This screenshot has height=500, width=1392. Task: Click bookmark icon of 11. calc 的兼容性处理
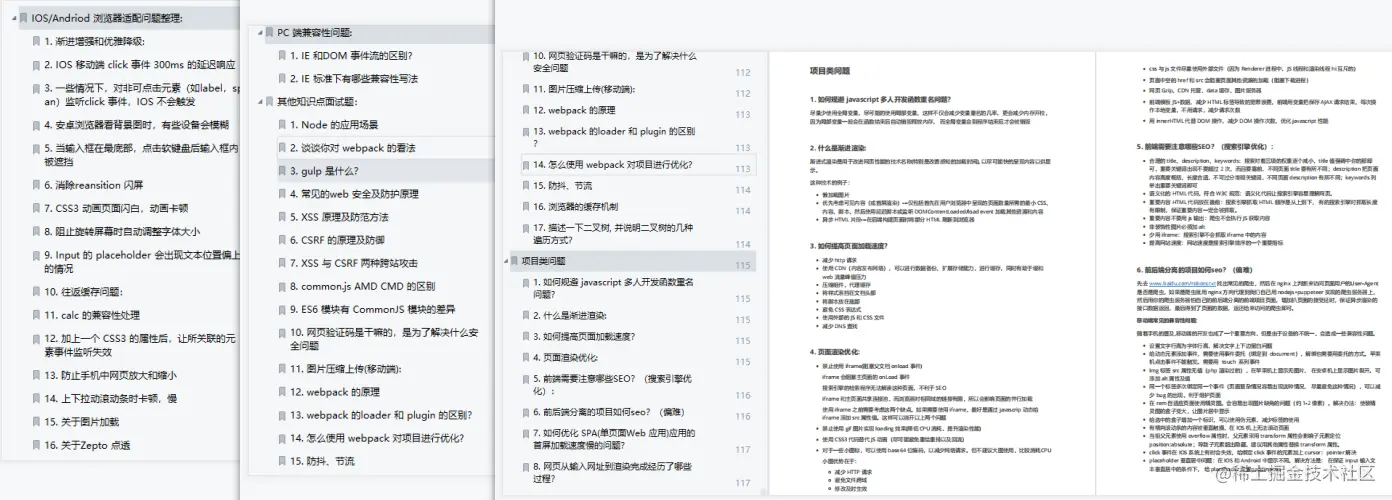click(35, 315)
